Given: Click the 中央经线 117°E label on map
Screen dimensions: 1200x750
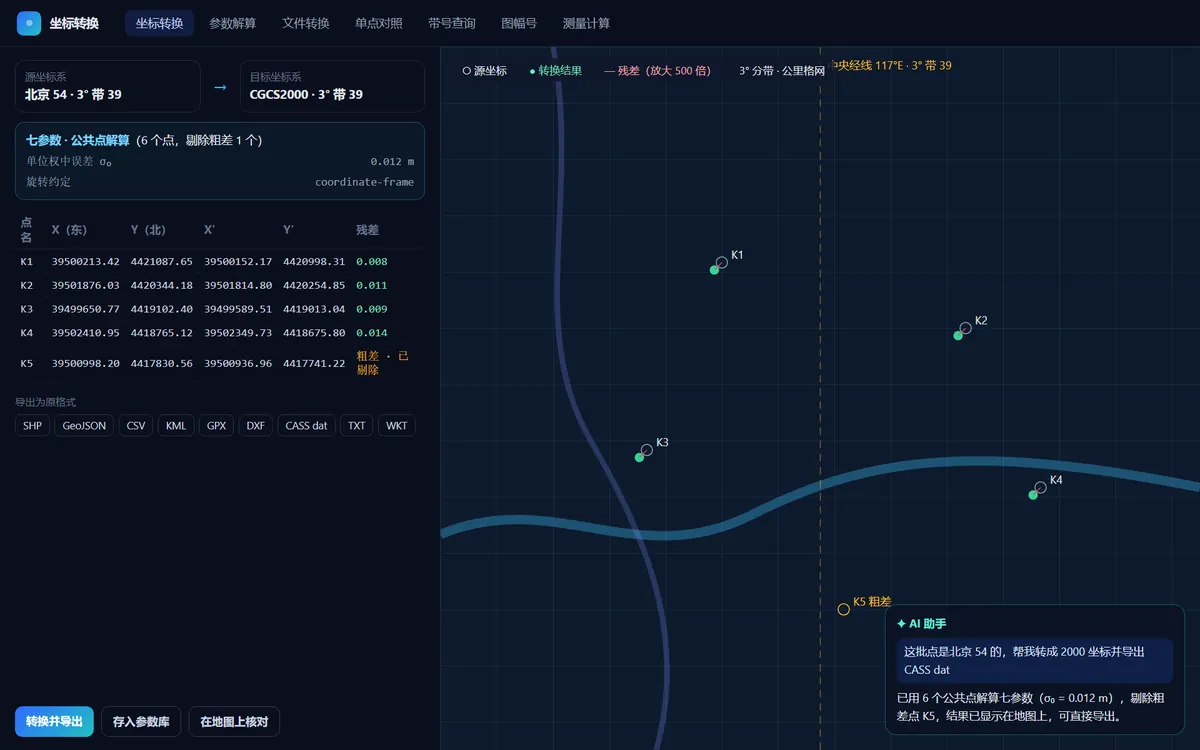Looking at the screenshot, I should (891, 66).
